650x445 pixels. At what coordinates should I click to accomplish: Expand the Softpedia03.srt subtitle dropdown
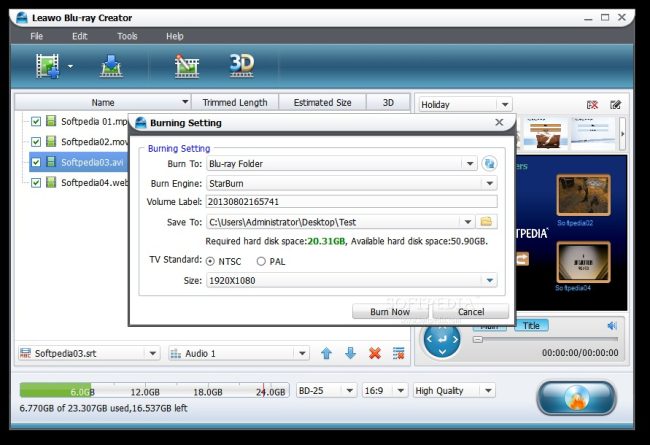click(x=152, y=353)
